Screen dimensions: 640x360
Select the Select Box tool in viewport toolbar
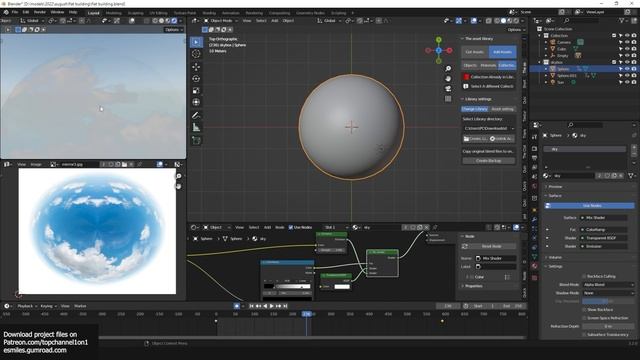[196, 42]
